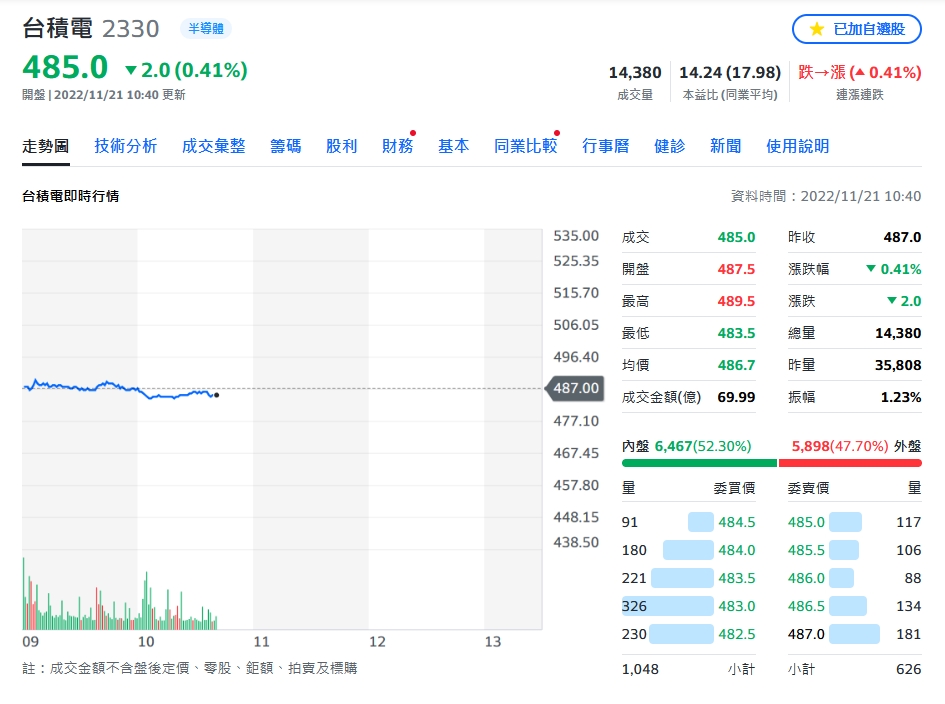945x704 pixels.
Task: Click ask price 485.5
Action: coord(806,550)
